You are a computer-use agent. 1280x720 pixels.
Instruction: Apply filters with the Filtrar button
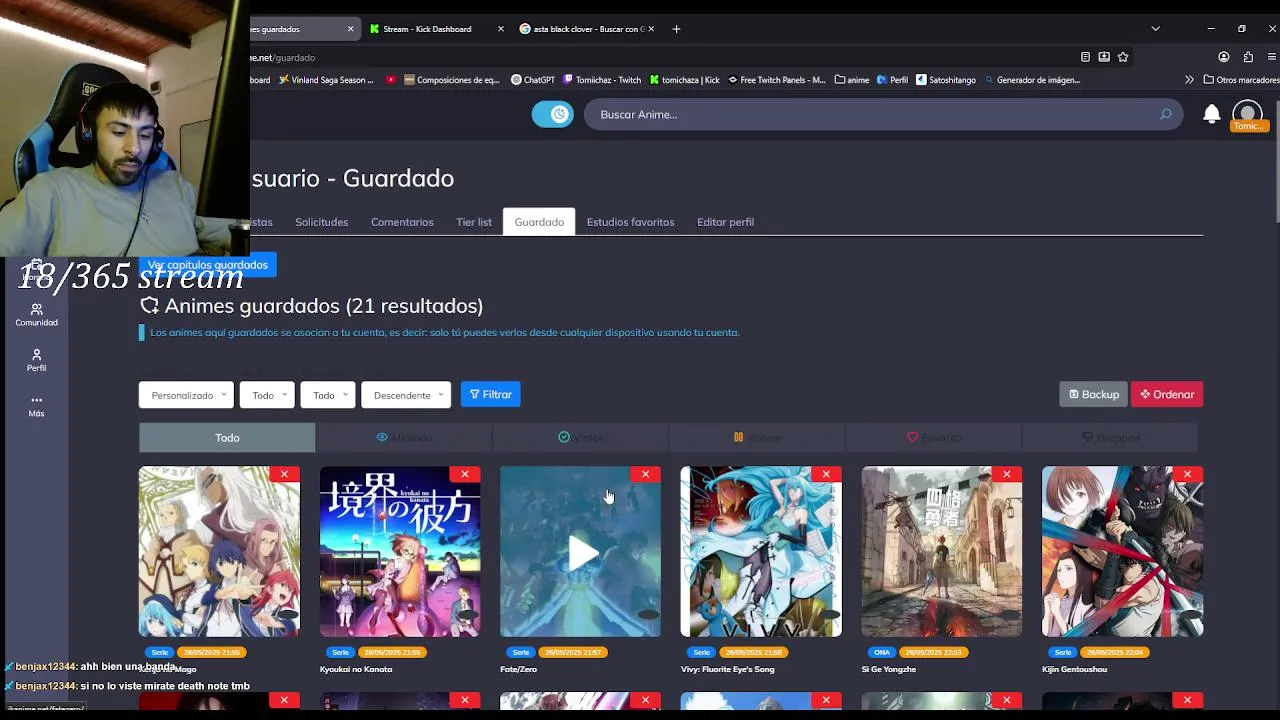[x=490, y=395]
